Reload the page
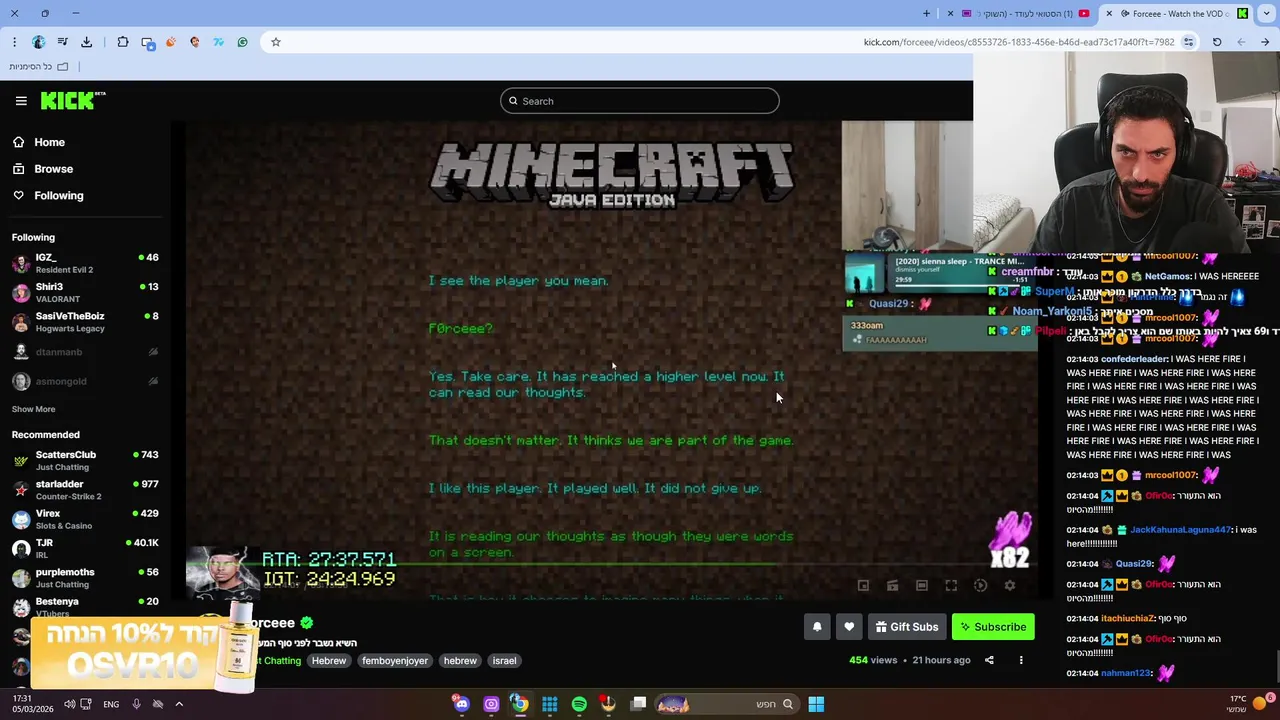 click(1217, 42)
